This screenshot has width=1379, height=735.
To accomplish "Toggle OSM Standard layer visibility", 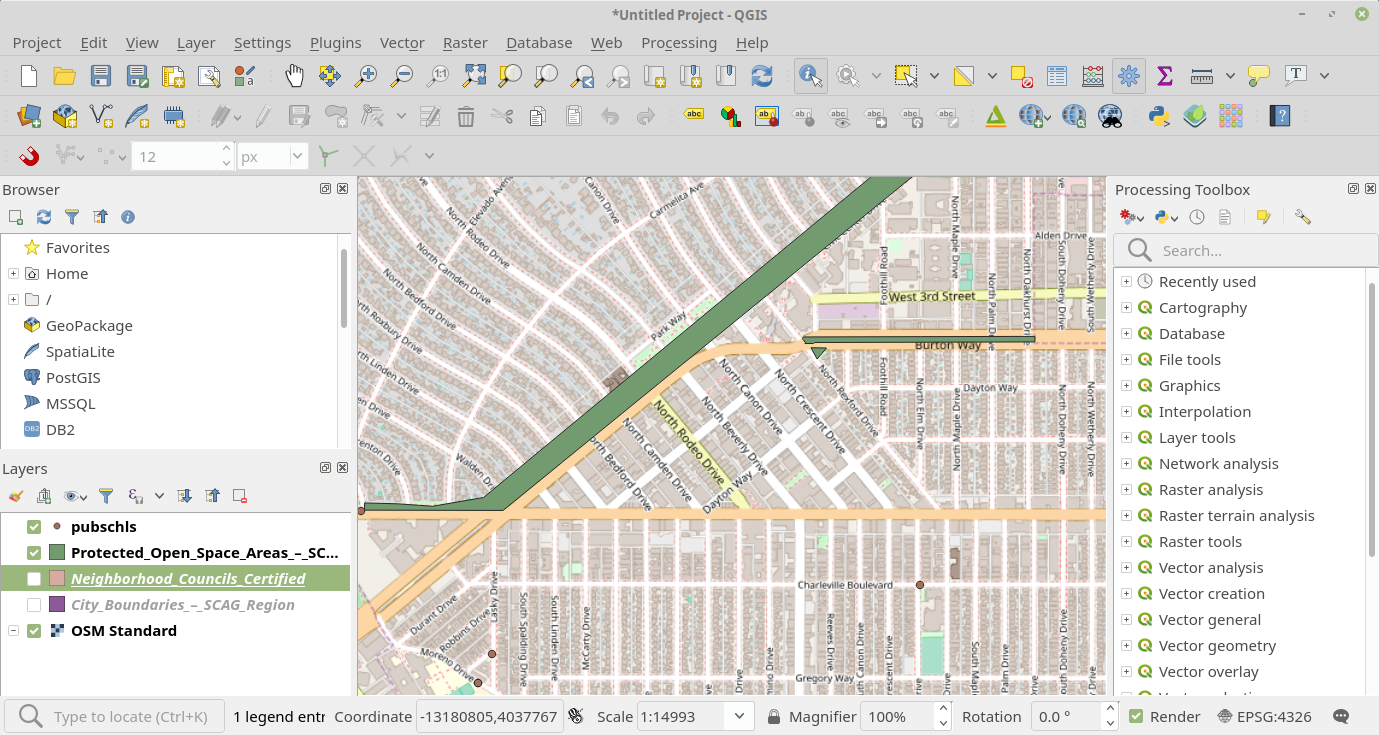I will coord(34,631).
